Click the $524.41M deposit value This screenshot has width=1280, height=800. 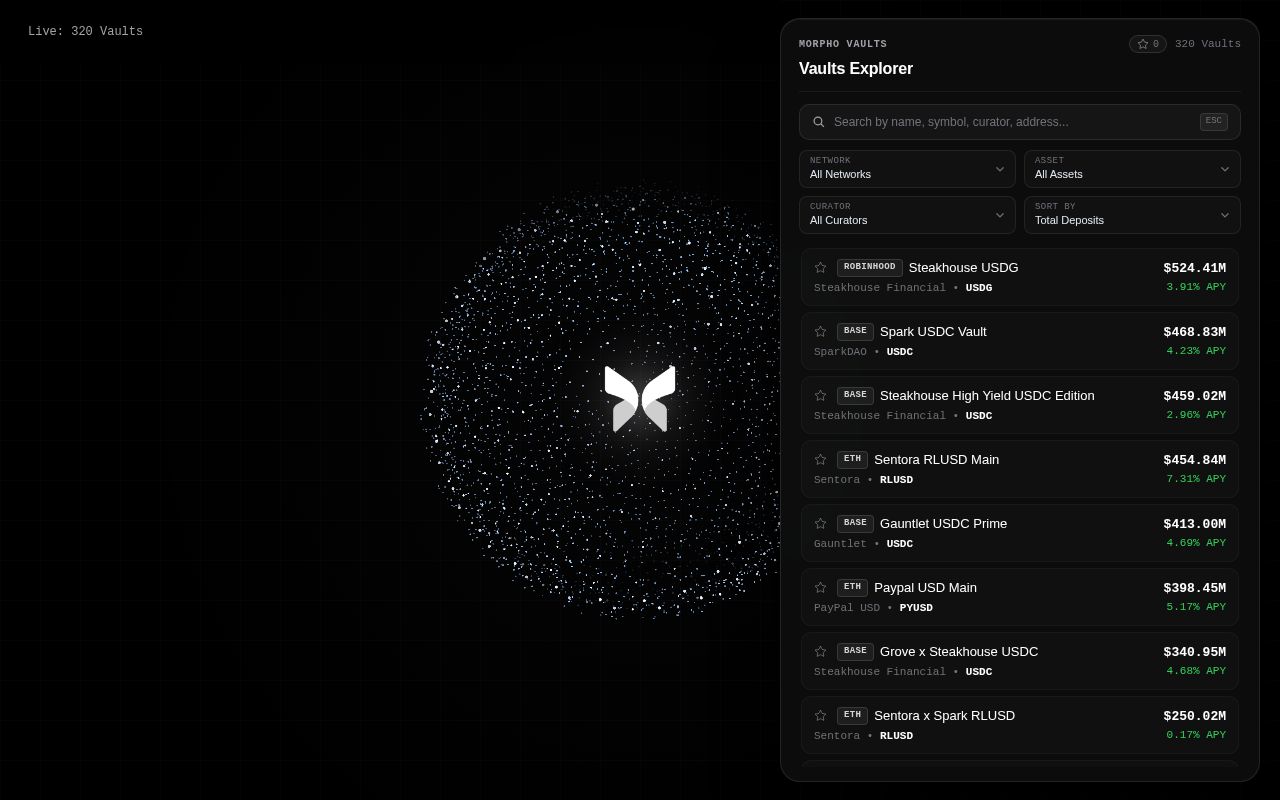1194,268
